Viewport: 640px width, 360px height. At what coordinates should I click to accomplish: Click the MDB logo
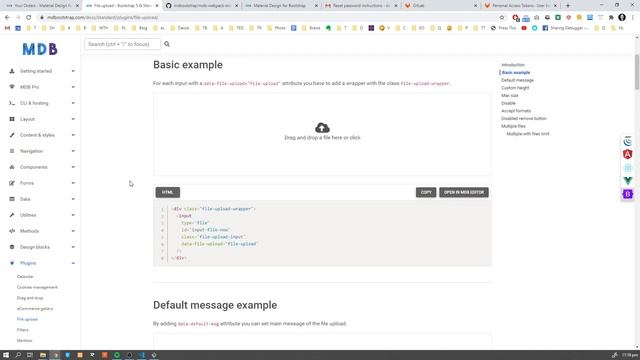(x=40, y=49)
